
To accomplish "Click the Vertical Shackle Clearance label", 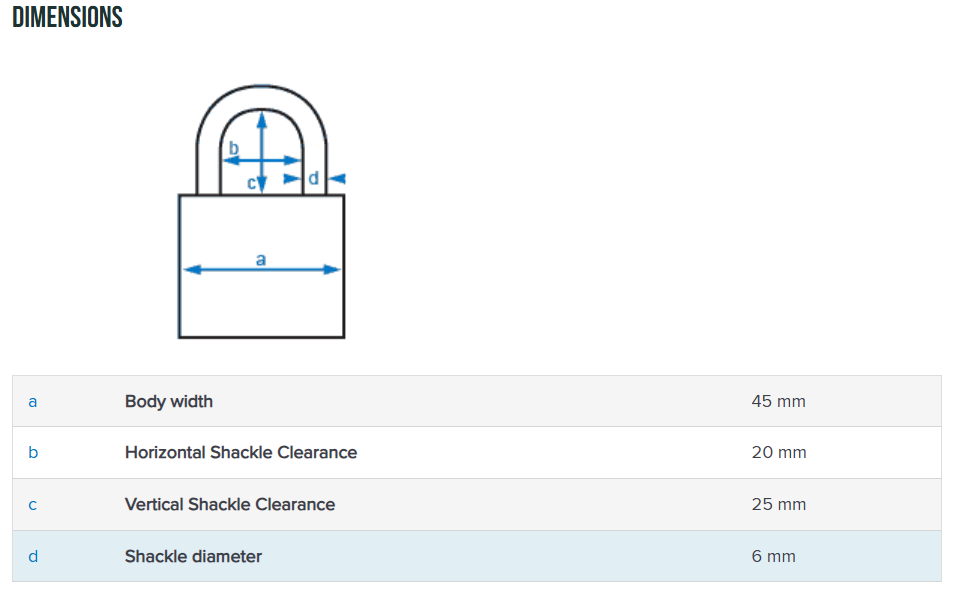I will (229, 505).
